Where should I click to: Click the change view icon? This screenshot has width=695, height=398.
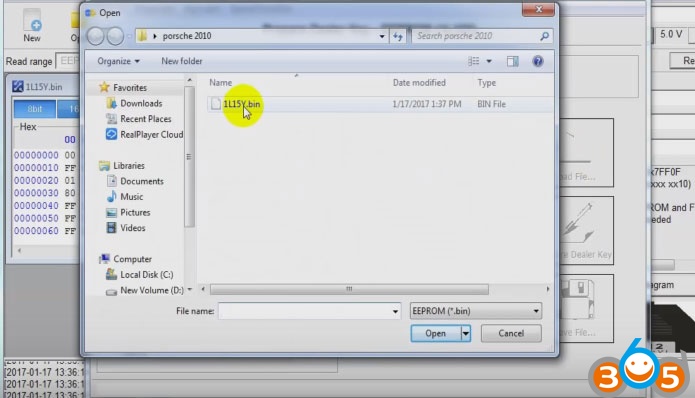tap(473, 61)
